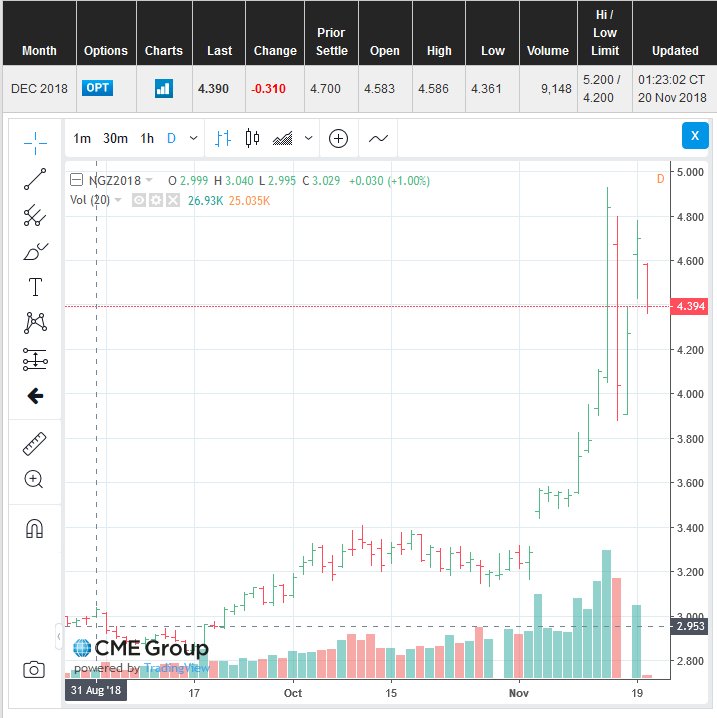This screenshot has height=718, width=717.
Task: Click the orange D marker on chart
Action: [x=660, y=179]
